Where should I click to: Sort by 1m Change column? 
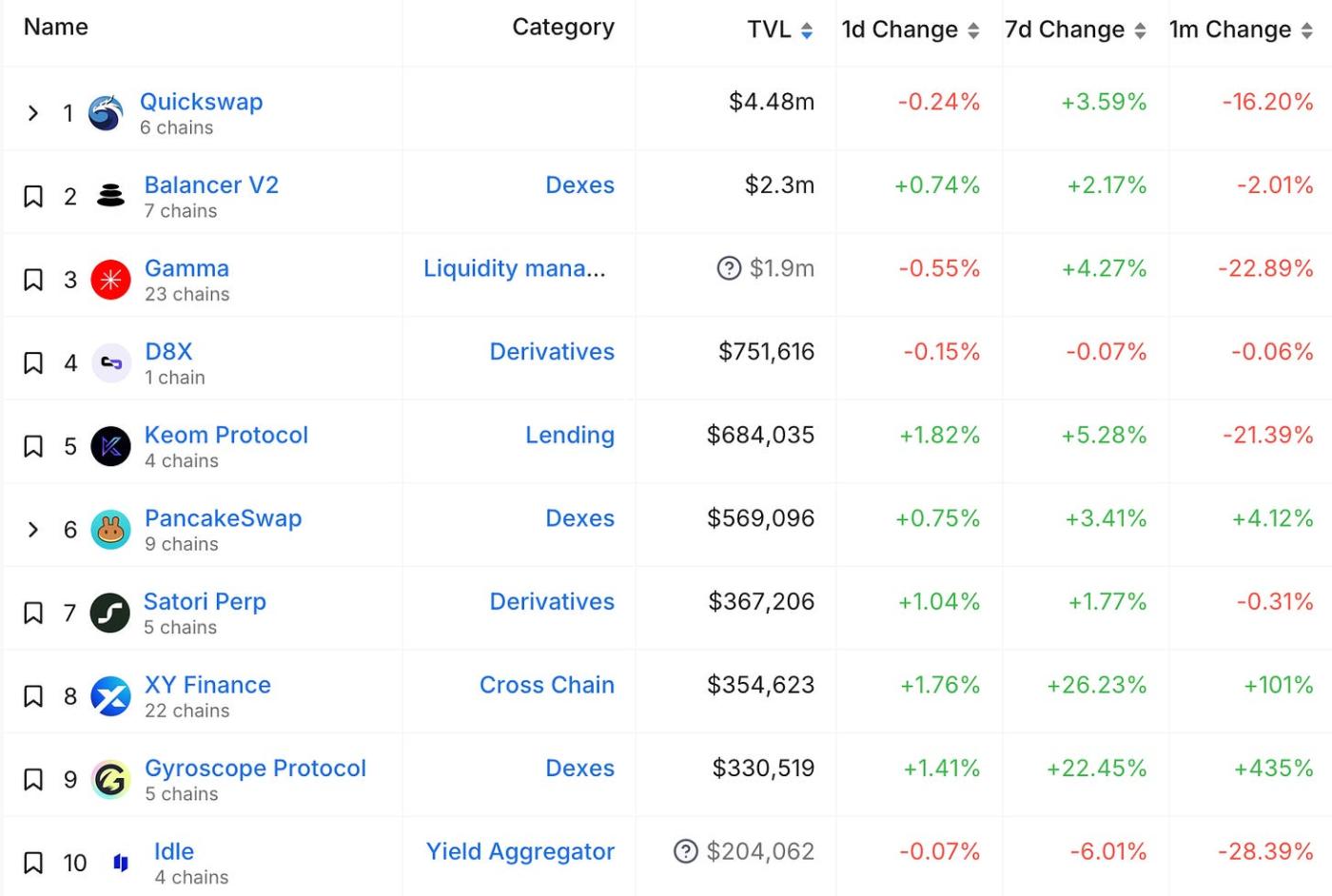[x=1306, y=30]
